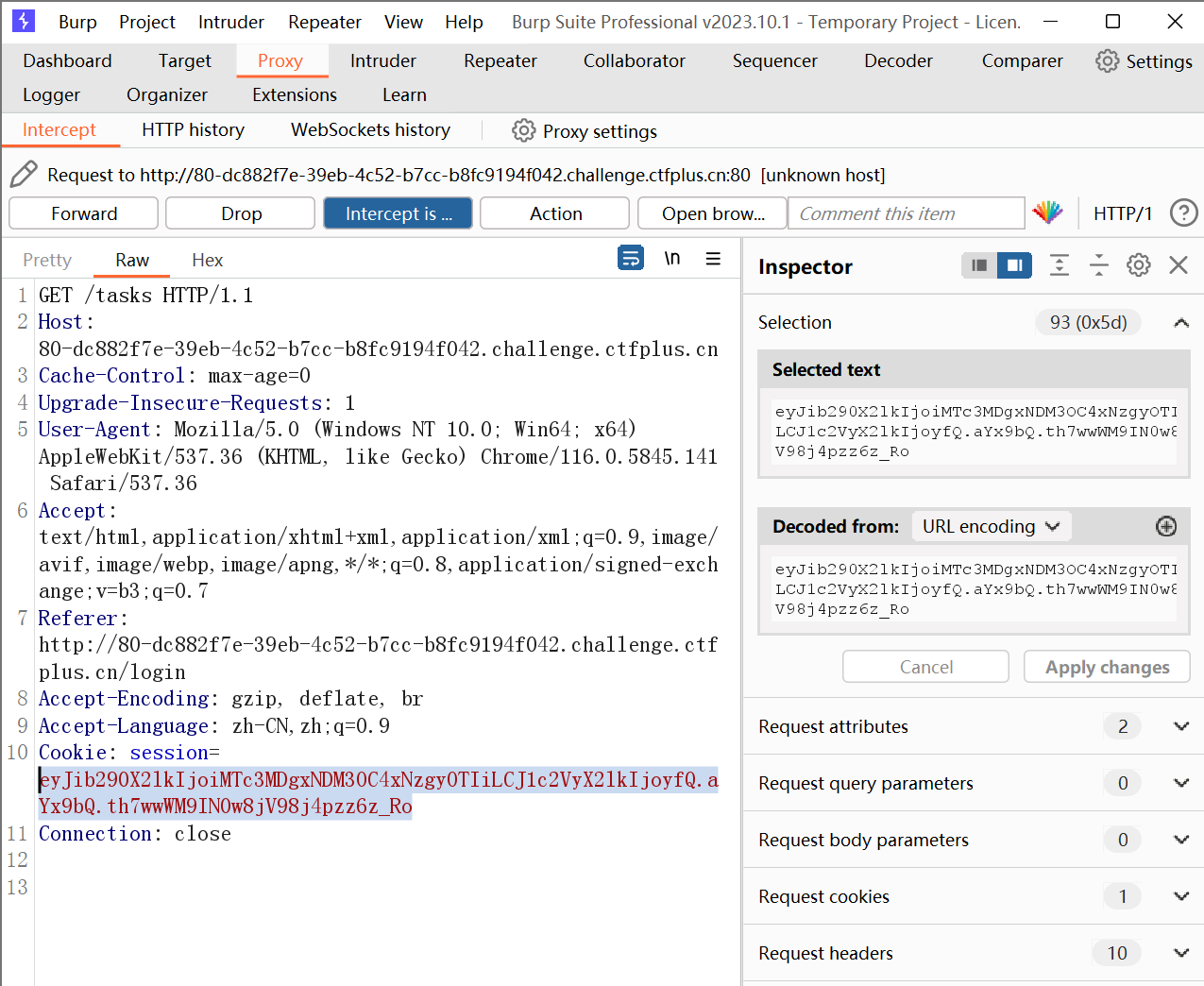Add a decoding step with the plus icon
The width and height of the screenshot is (1204, 986).
tap(1166, 526)
